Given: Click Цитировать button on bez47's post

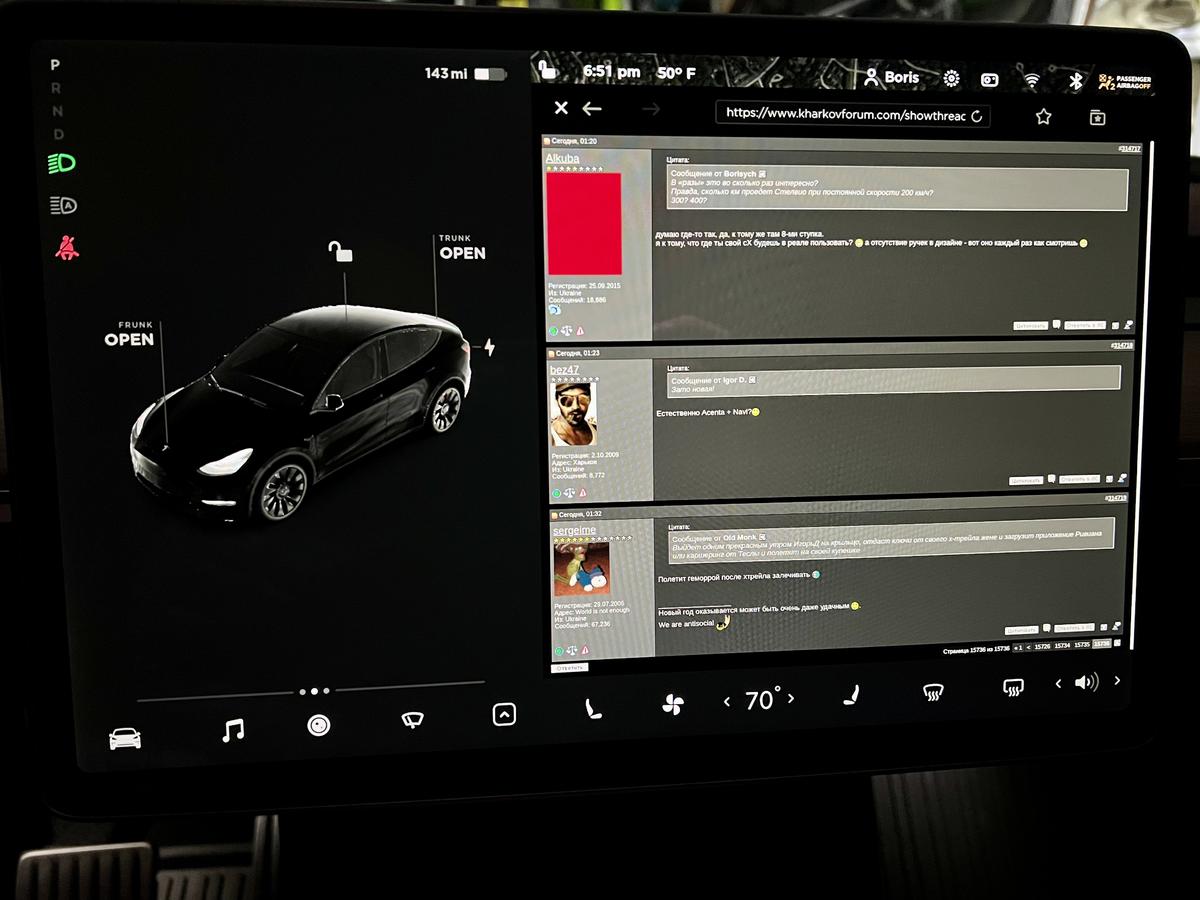Looking at the screenshot, I should (x=1026, y=480).
